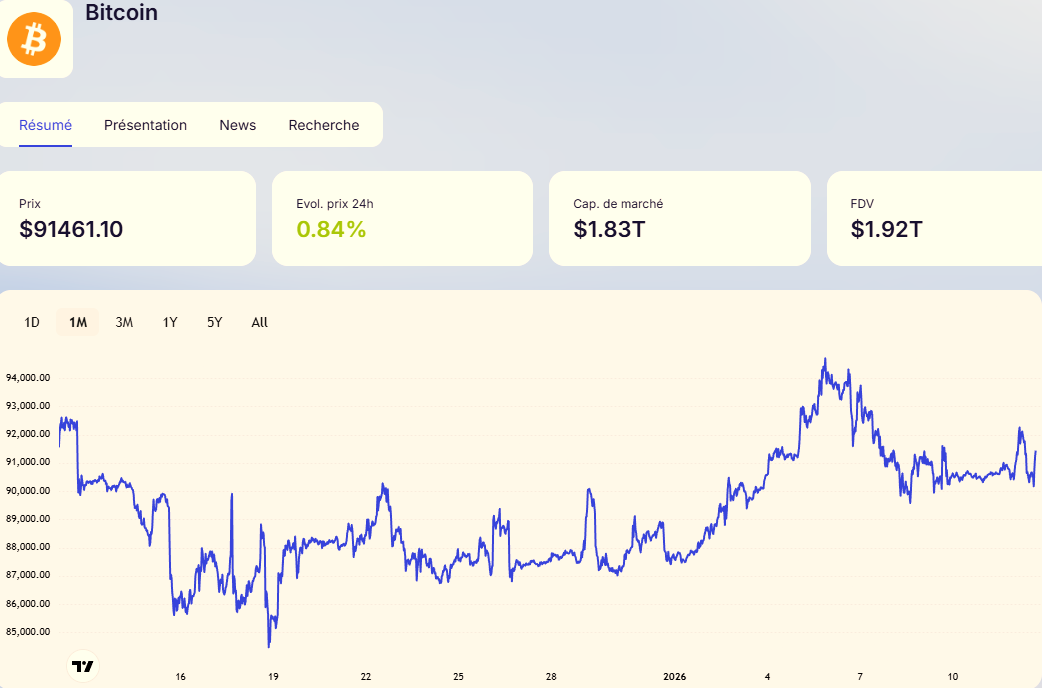Select the Cap. de marché card
1042x688 pixels.
click(x=679, y=218)
